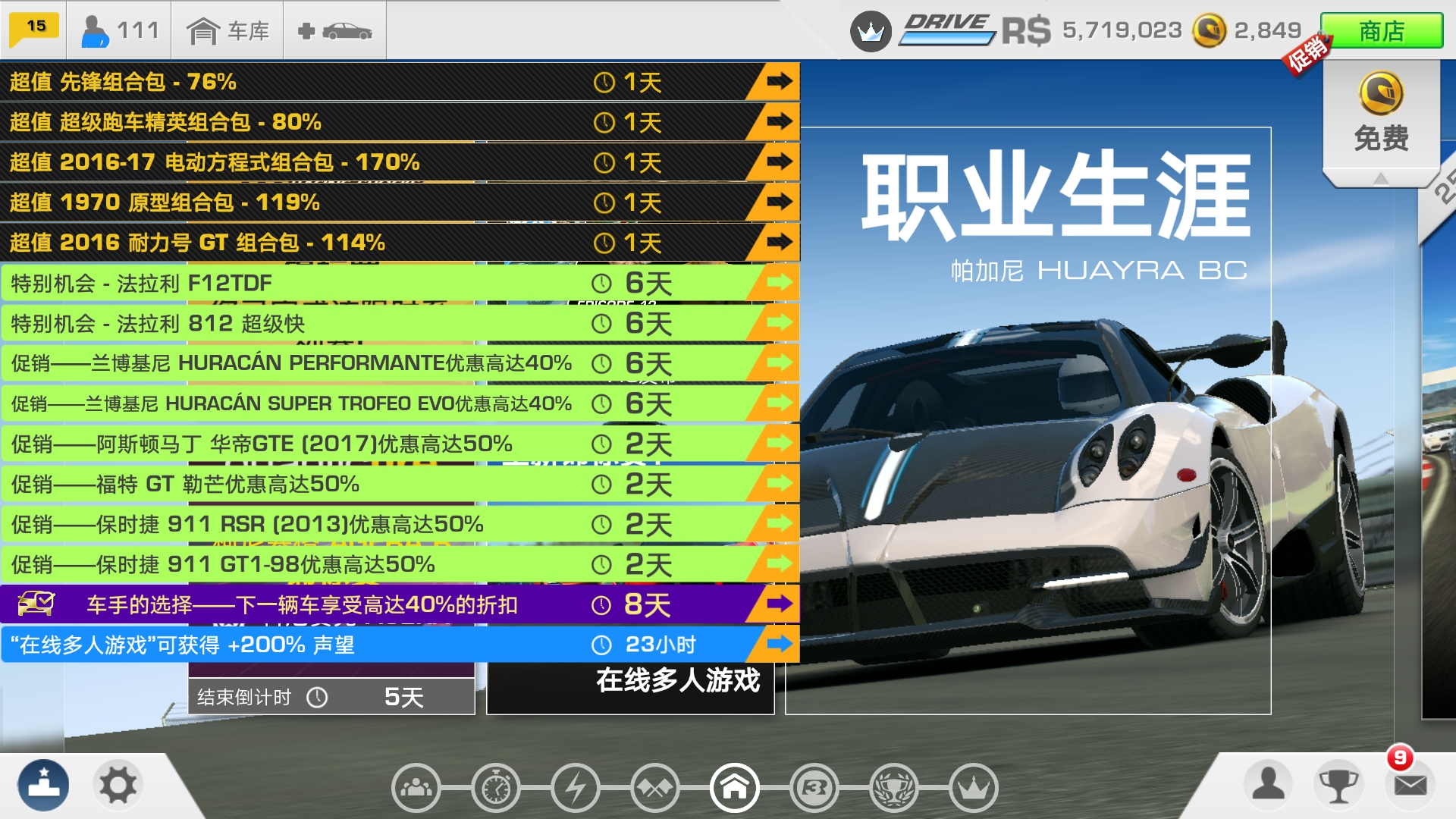
Task: Switch to the stopwatch time trial tab
Action: click(x=496, y=788)
